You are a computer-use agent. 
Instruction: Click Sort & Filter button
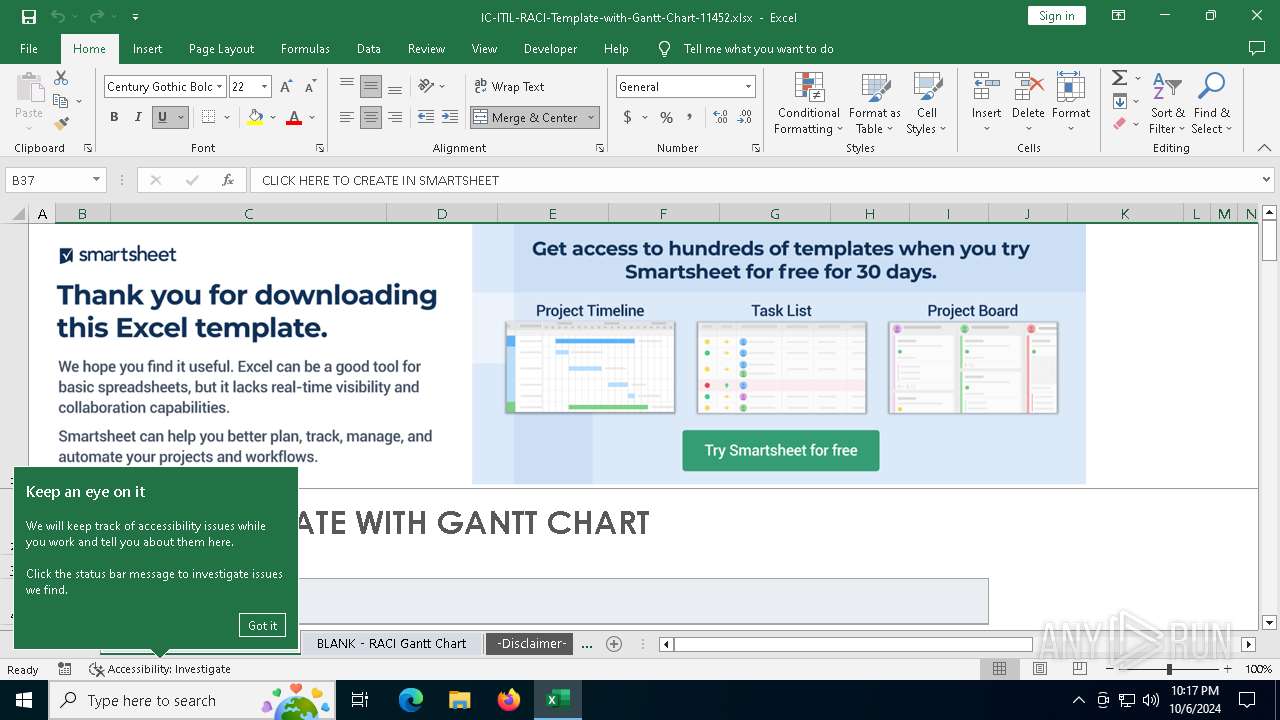[1167, 104]
